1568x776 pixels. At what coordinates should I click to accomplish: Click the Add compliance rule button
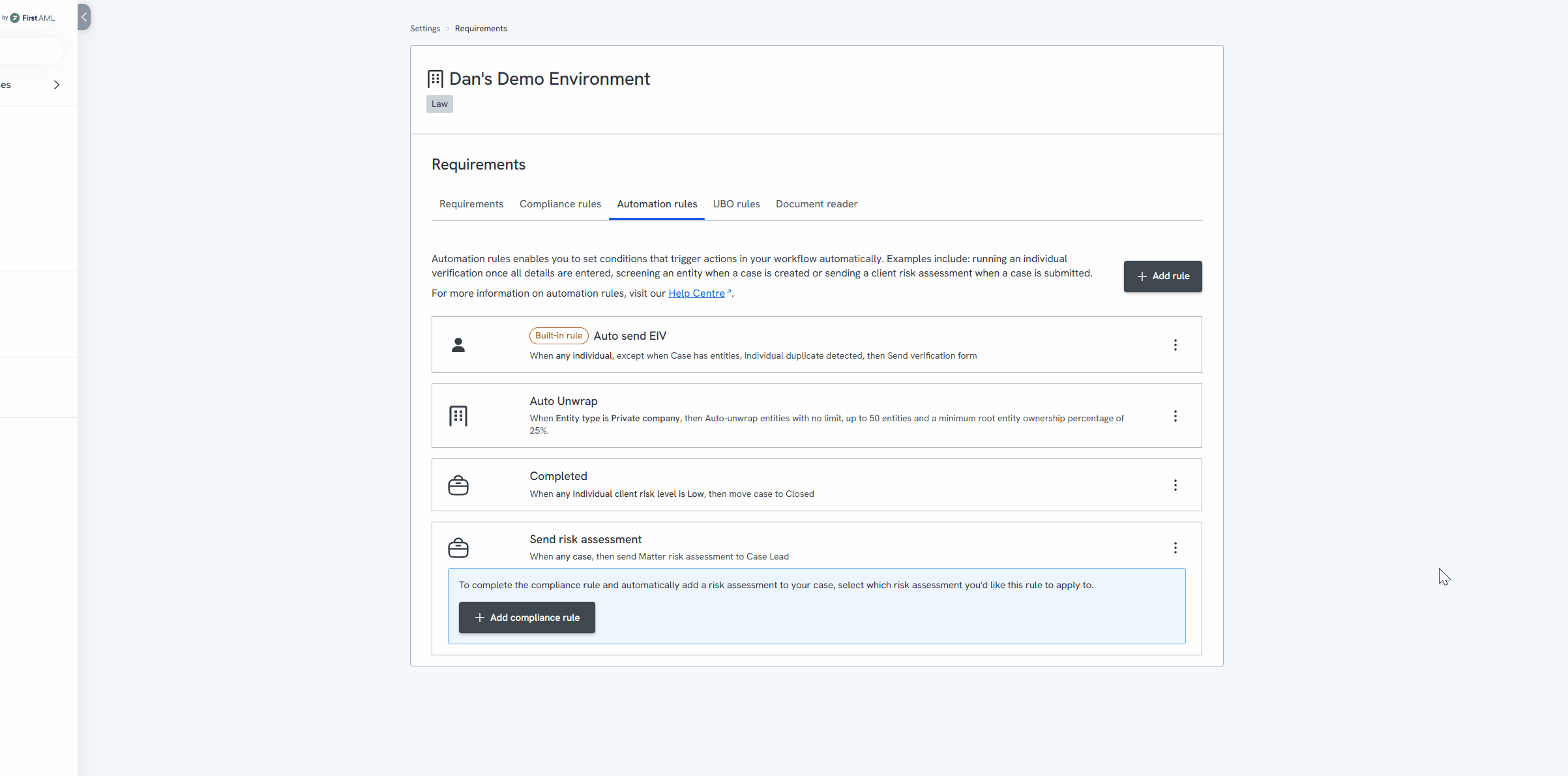[527, 618]
